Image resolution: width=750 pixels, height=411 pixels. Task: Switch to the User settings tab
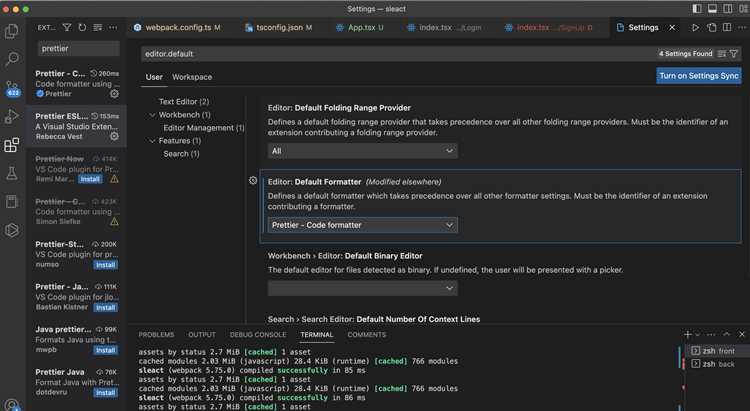[154, 77]
